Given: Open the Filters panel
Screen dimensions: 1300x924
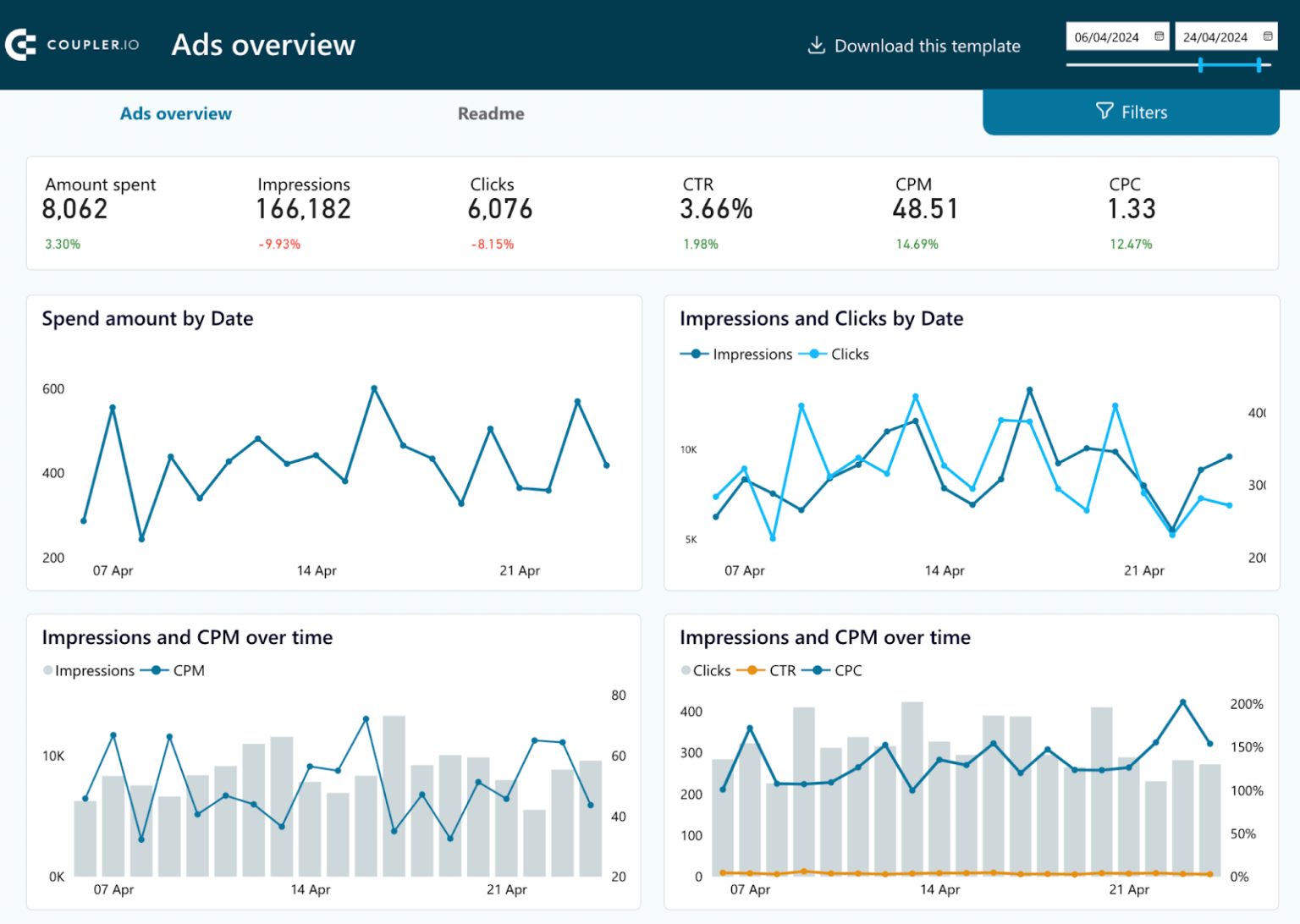Looking at the screenshot, I should coord(1132,111).
